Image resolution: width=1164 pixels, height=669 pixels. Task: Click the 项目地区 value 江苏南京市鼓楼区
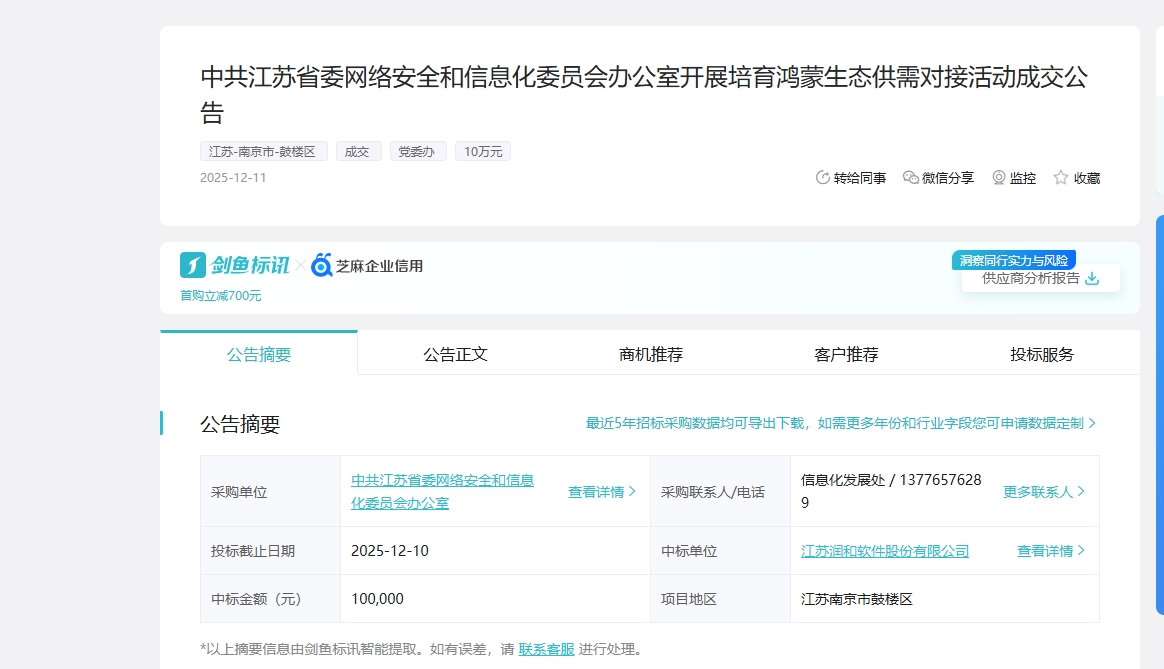857,598
